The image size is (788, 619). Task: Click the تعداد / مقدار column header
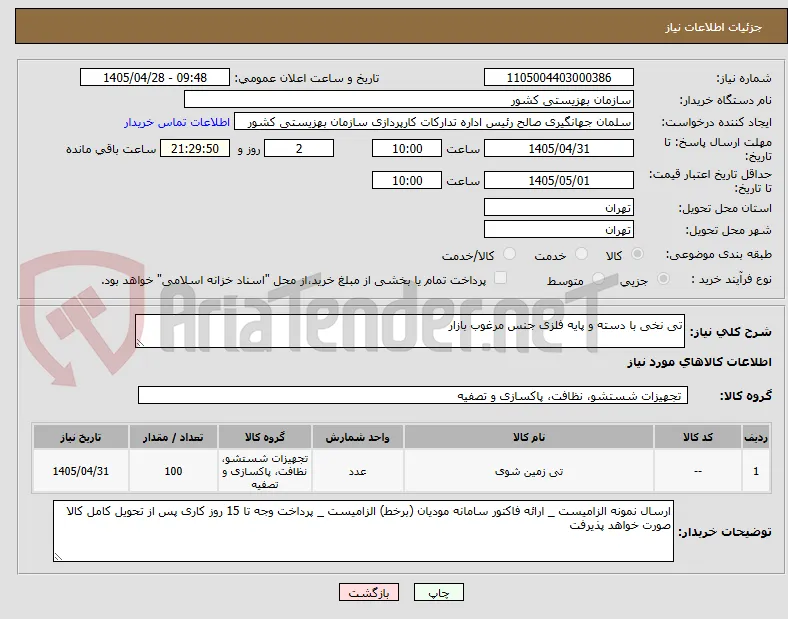point(173,437)
